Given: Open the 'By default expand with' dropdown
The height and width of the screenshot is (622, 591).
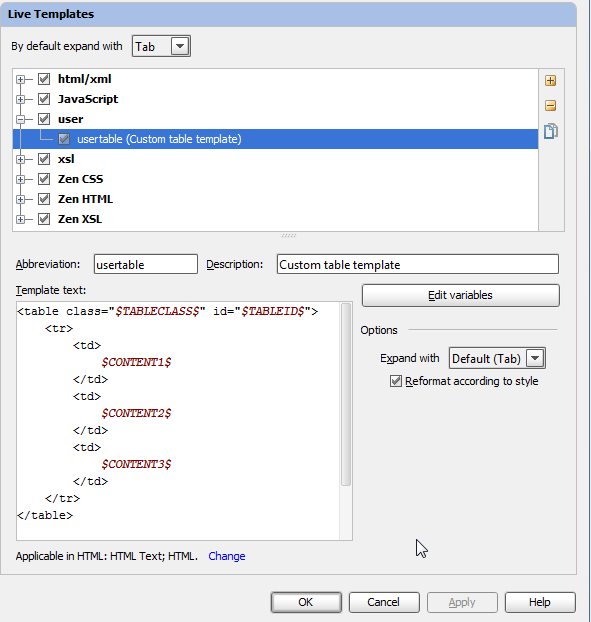Looking at the screenshot, I should 180,46.
